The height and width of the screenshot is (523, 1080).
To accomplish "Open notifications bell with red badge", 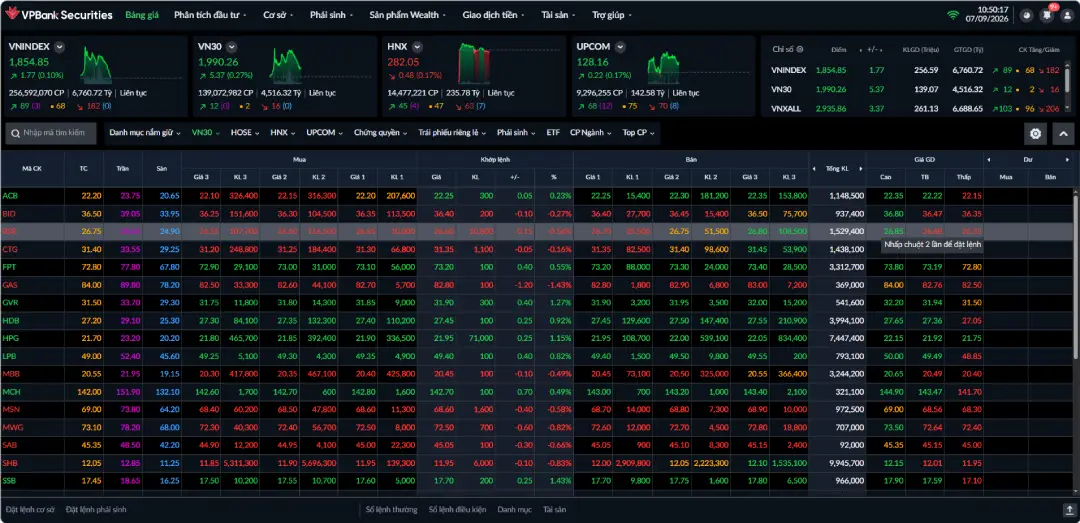I will (x=1047, y=15).
